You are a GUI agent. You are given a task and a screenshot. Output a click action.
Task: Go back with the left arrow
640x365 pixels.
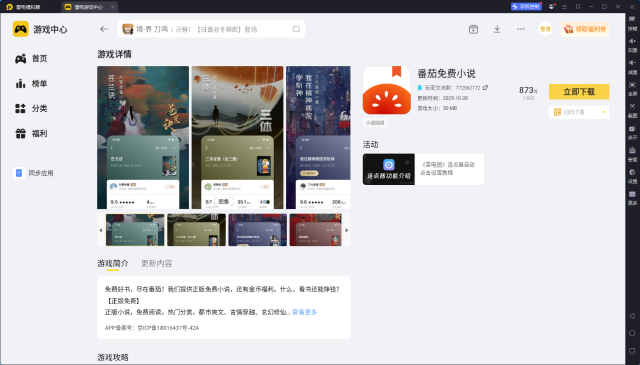pyautogui.click(x=104, y=29)
